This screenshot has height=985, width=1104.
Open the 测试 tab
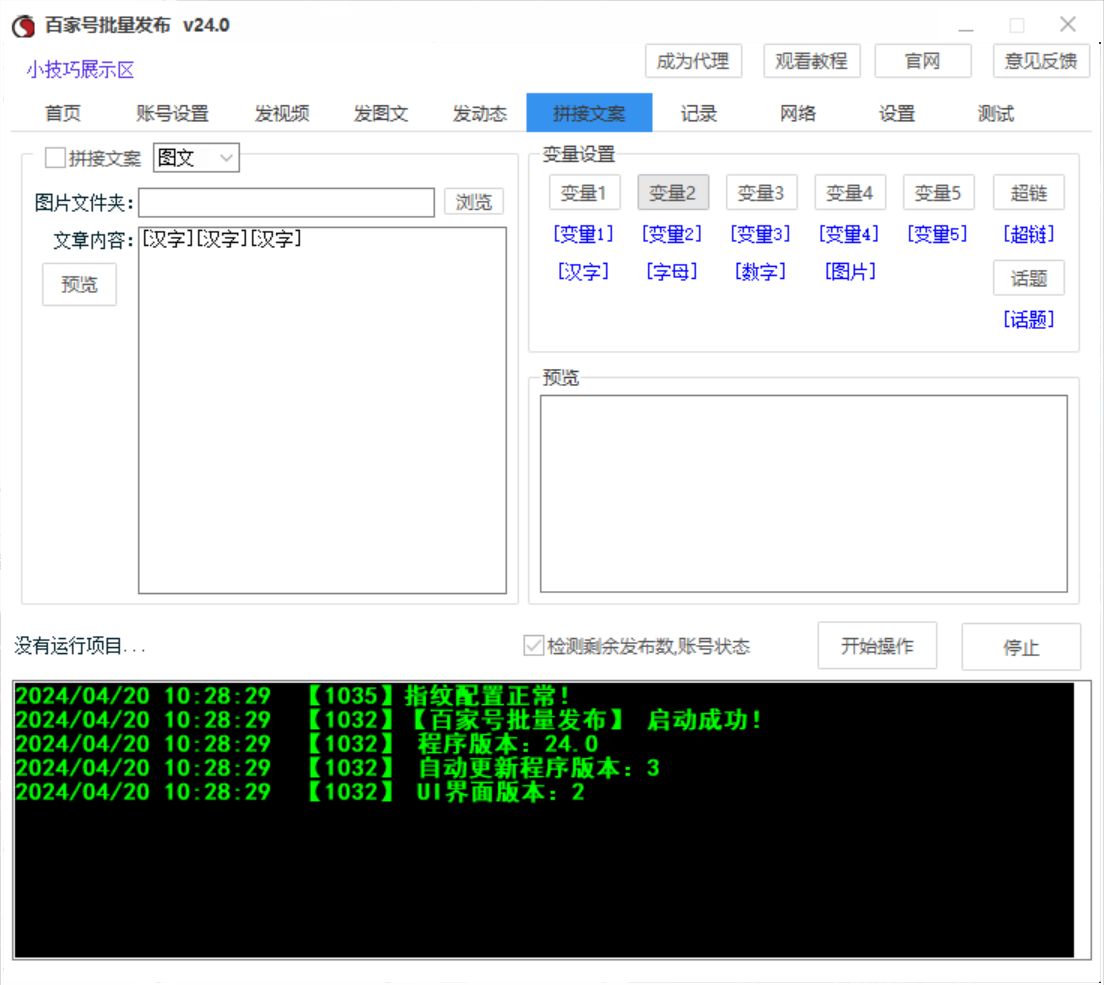tap(996, 113)
